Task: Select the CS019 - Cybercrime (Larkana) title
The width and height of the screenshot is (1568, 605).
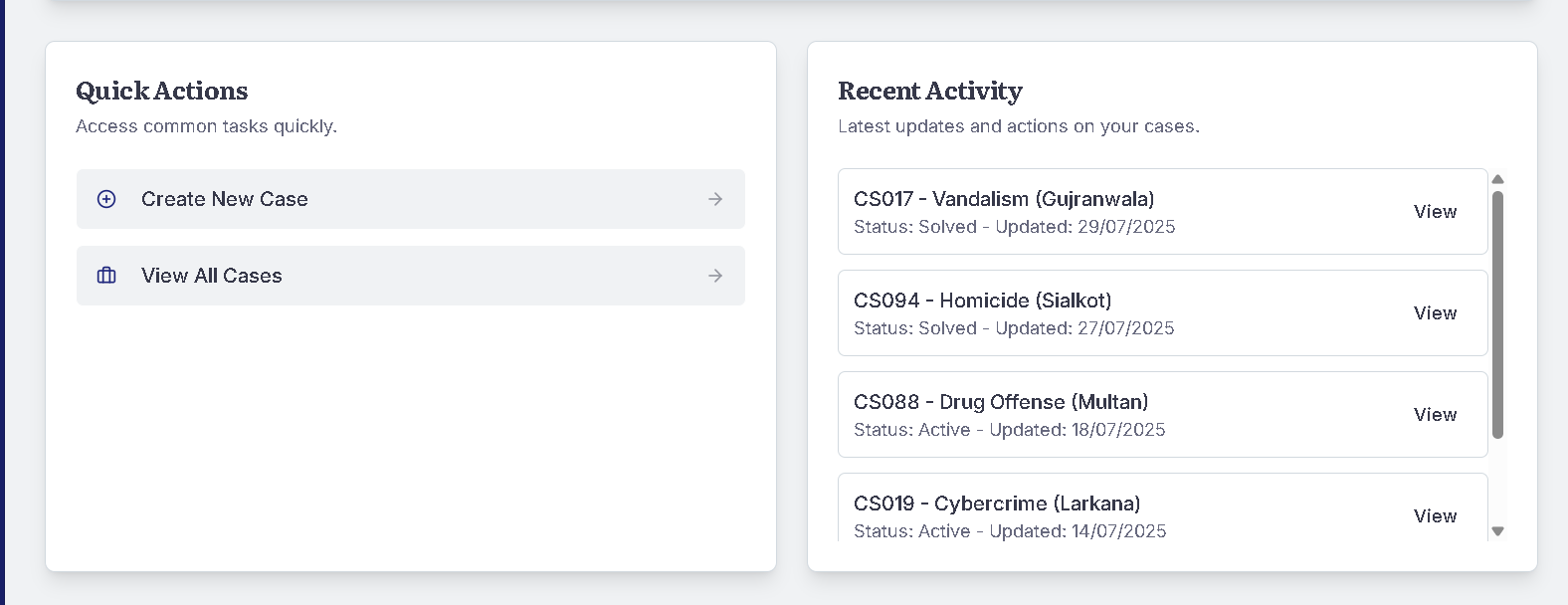Action: coord(997,504)
